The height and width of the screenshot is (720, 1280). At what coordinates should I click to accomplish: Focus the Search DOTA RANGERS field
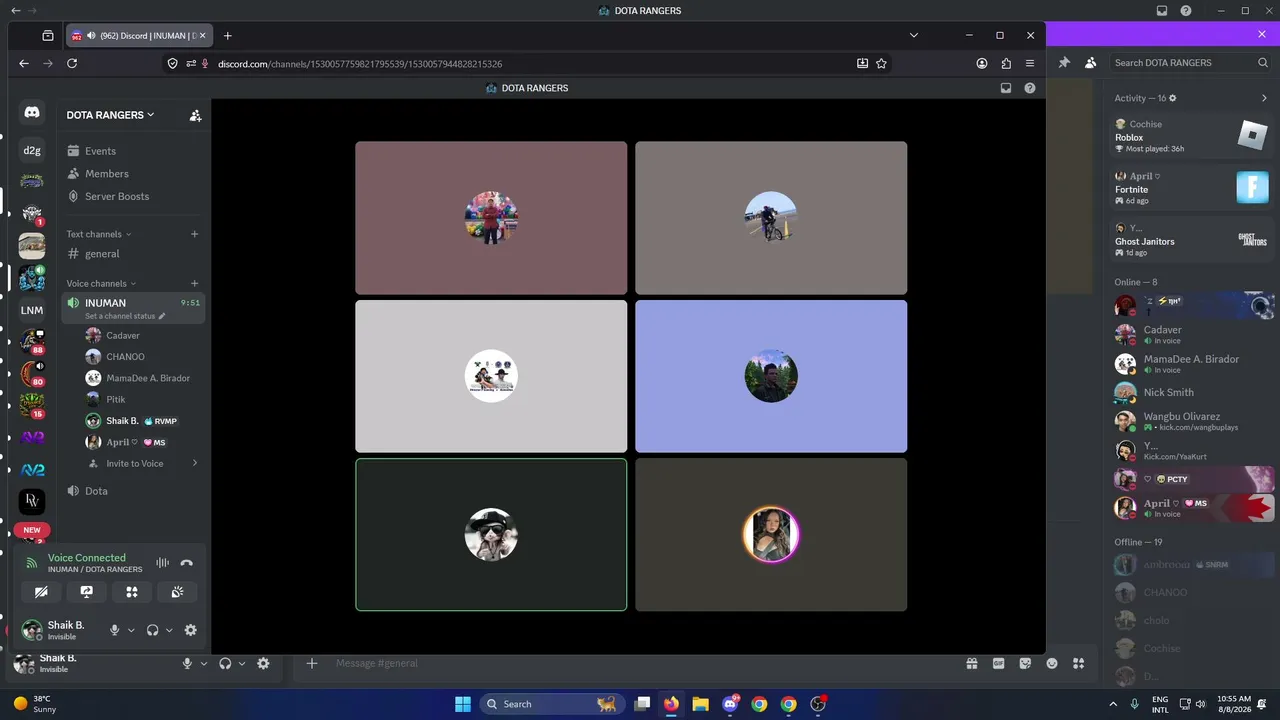click(x=1190, y=62)
